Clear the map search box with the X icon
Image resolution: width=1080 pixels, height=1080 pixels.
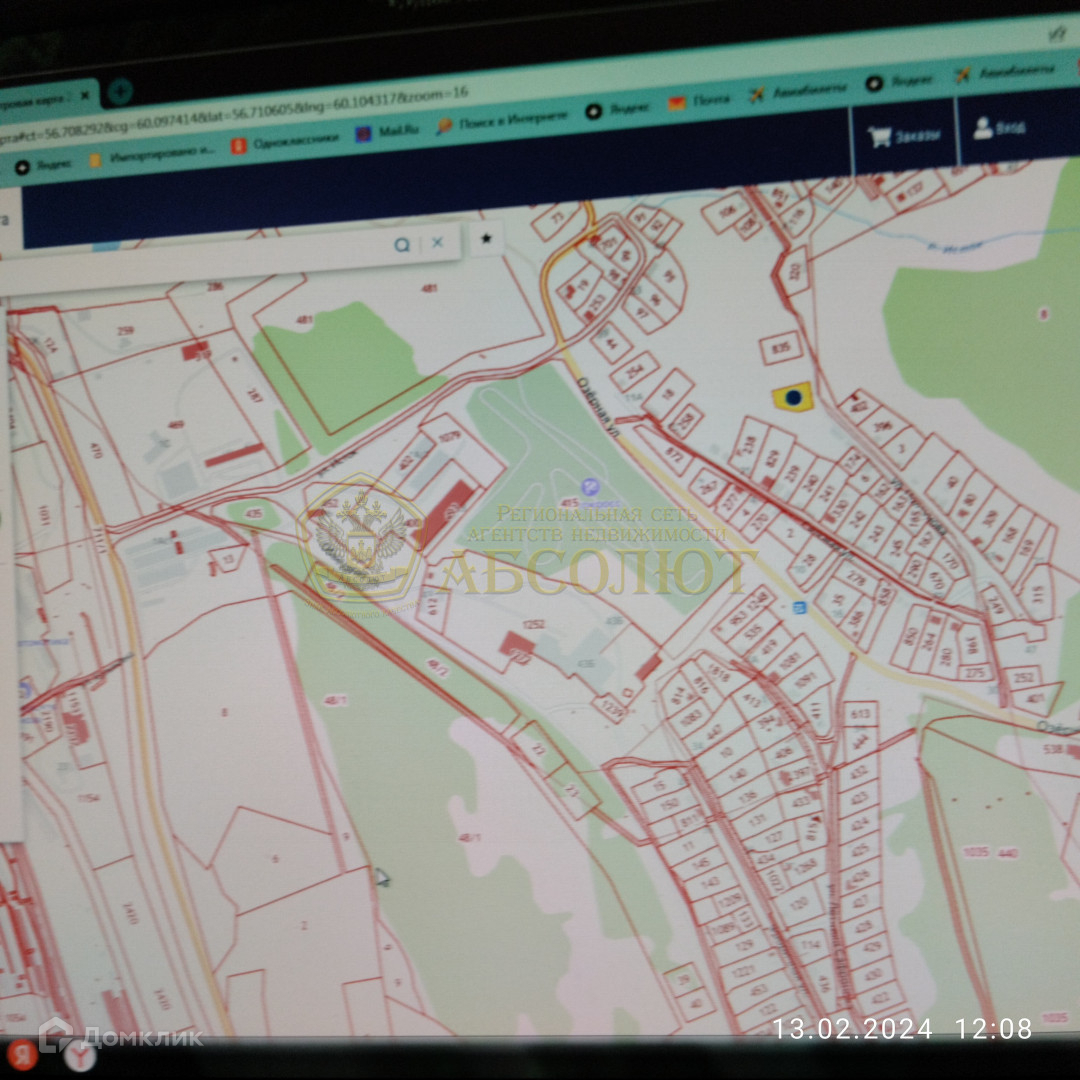pos(437,242)
